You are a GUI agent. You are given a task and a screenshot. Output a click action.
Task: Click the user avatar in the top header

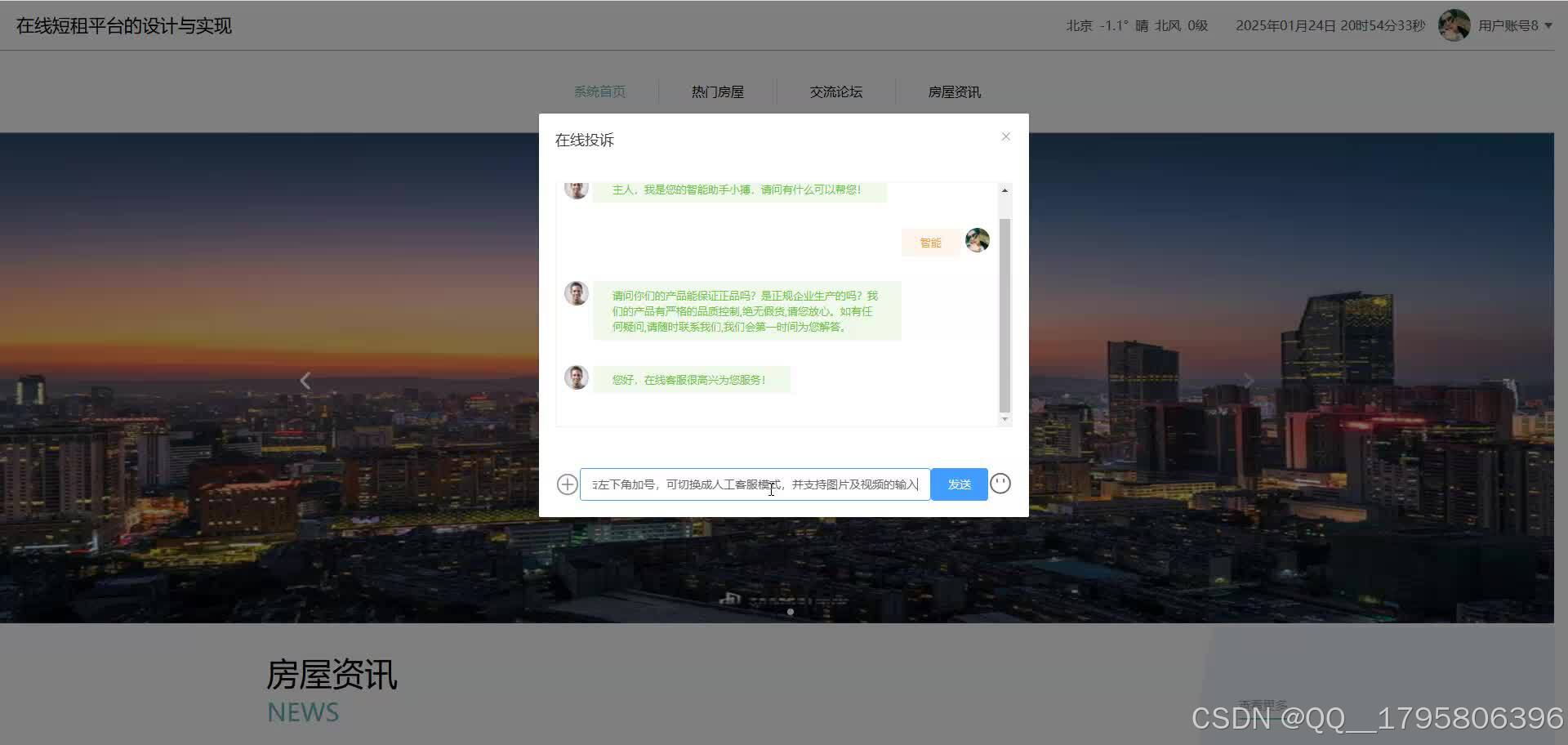[1454, 25]
